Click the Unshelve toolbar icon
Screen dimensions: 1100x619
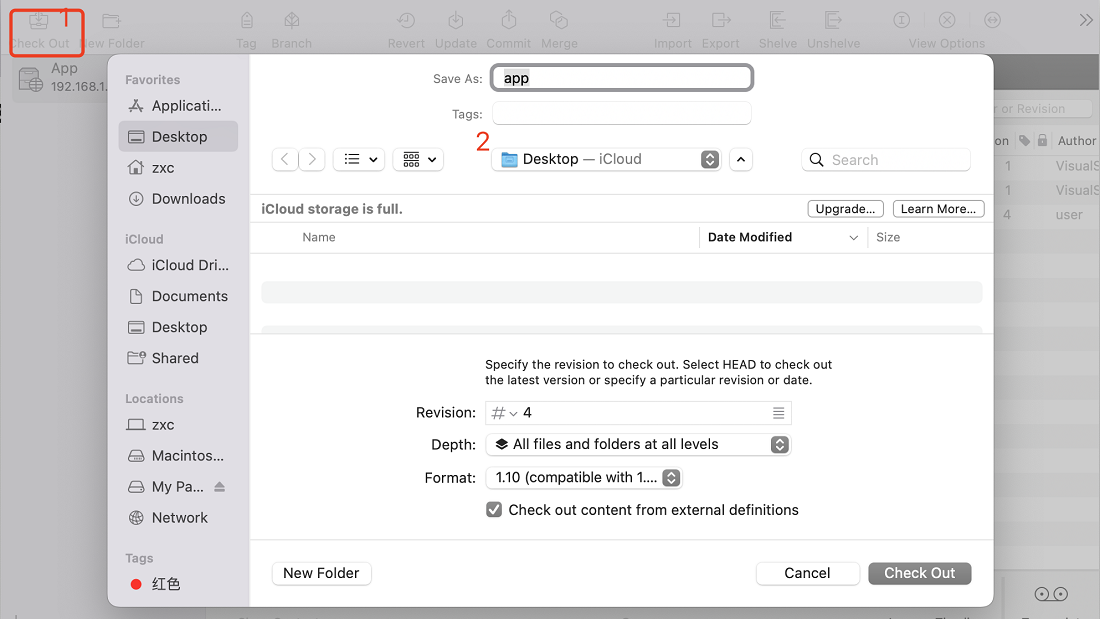click(x=833, y=20)
